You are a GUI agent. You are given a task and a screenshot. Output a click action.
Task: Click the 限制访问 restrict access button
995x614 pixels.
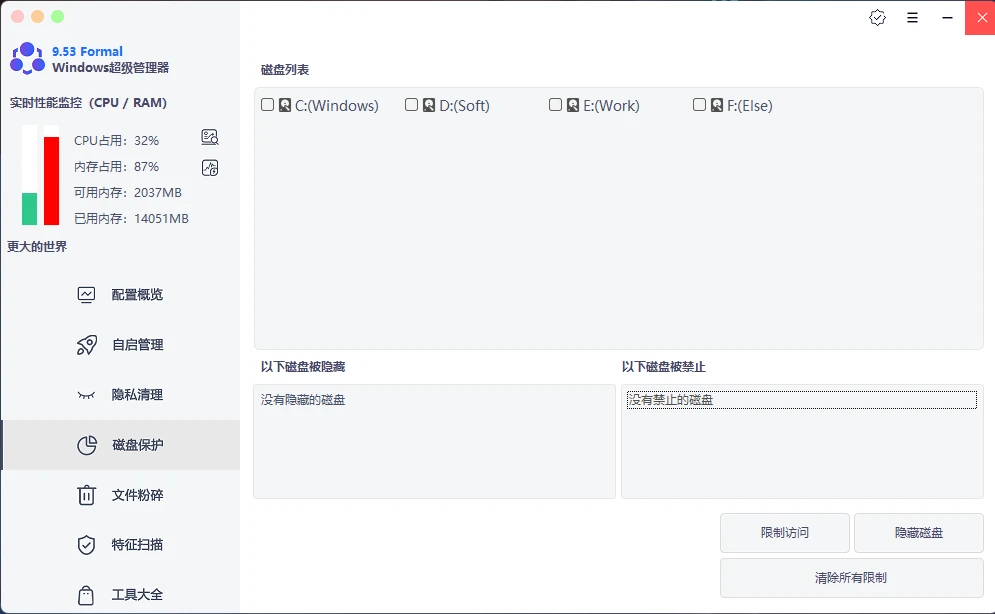click(x=784, y=533)
